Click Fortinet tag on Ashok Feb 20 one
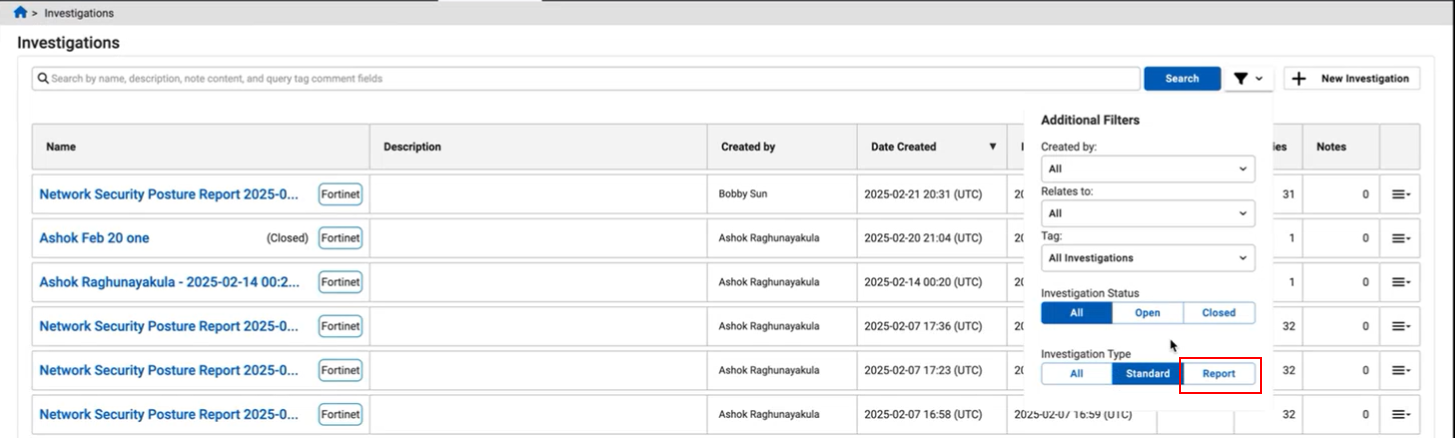 pyautogui.click(x=340, y=238)
